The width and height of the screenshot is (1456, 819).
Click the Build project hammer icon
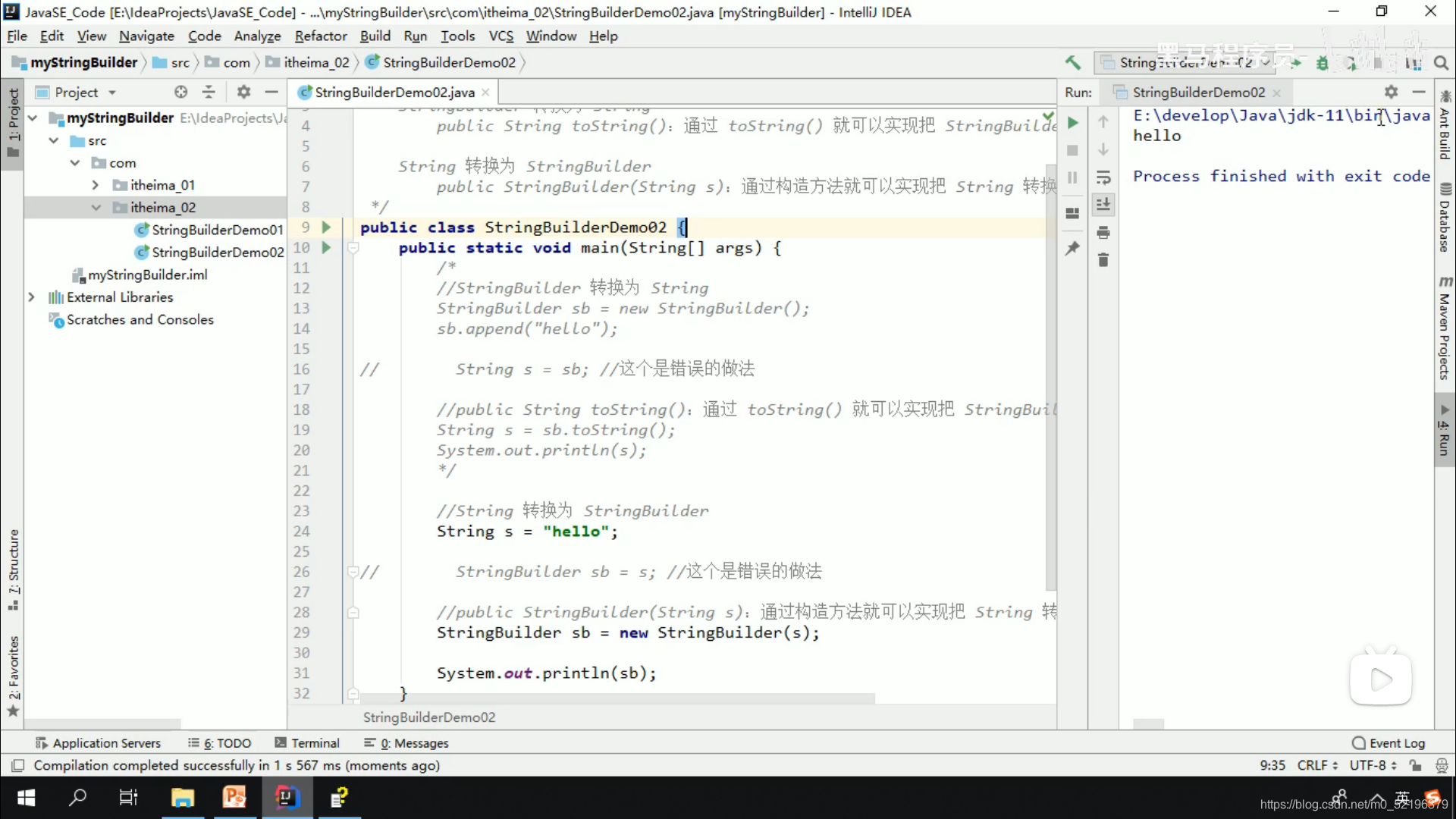[1071, 62]
